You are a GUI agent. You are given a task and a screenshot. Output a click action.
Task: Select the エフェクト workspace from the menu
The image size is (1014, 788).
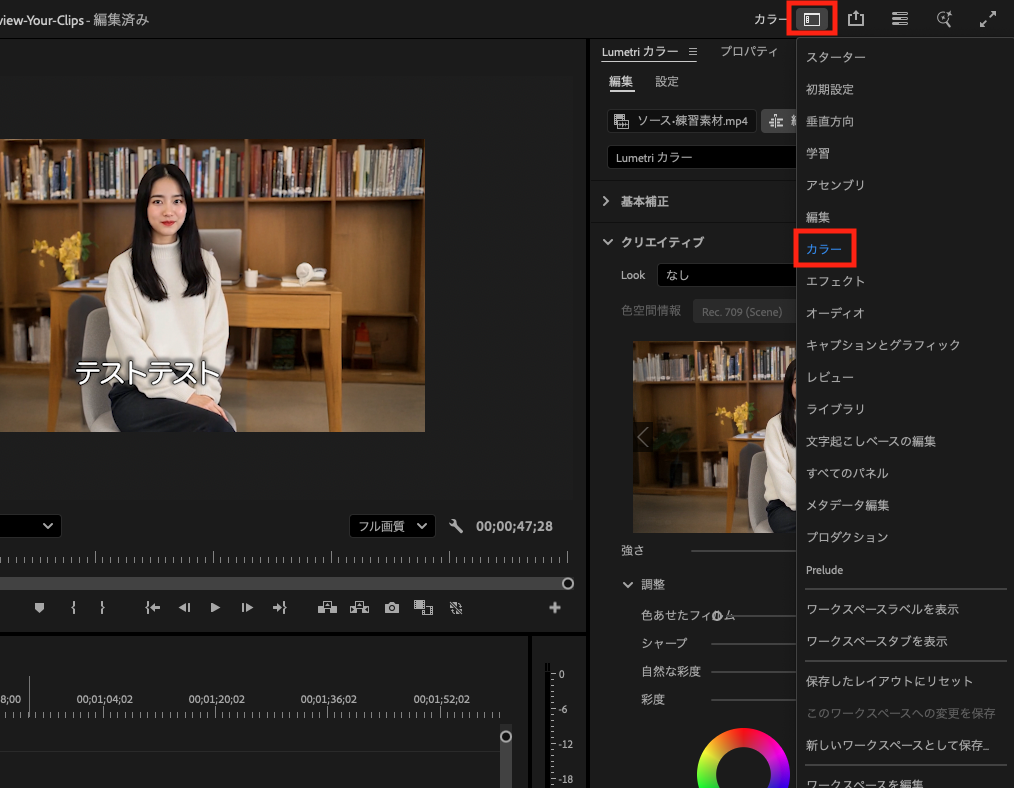[835, 281]
